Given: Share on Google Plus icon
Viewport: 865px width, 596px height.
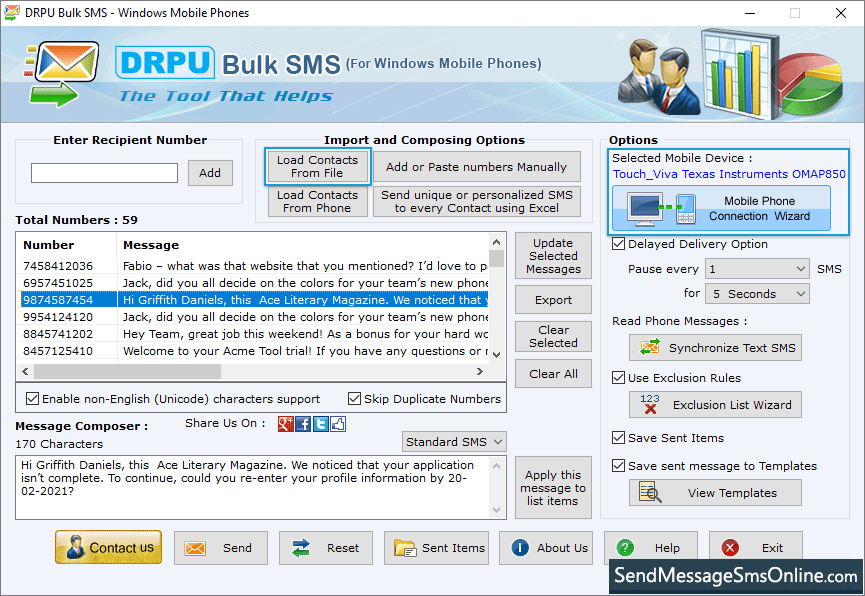Looking at the screenshot, I should click(x=286, y=424).
